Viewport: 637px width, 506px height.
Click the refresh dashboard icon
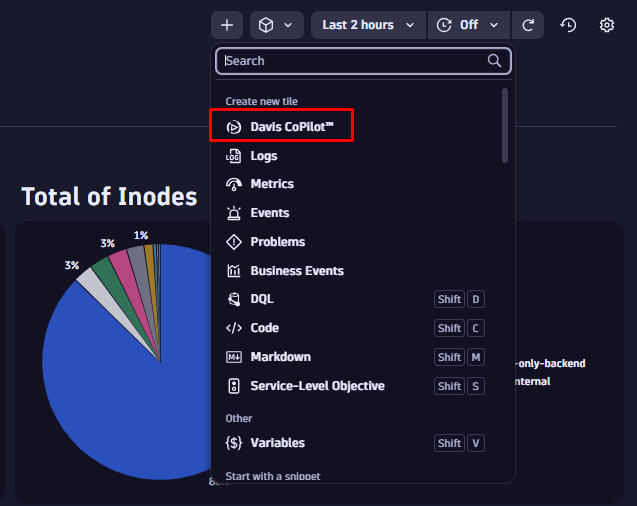click(x=528, y=25)
